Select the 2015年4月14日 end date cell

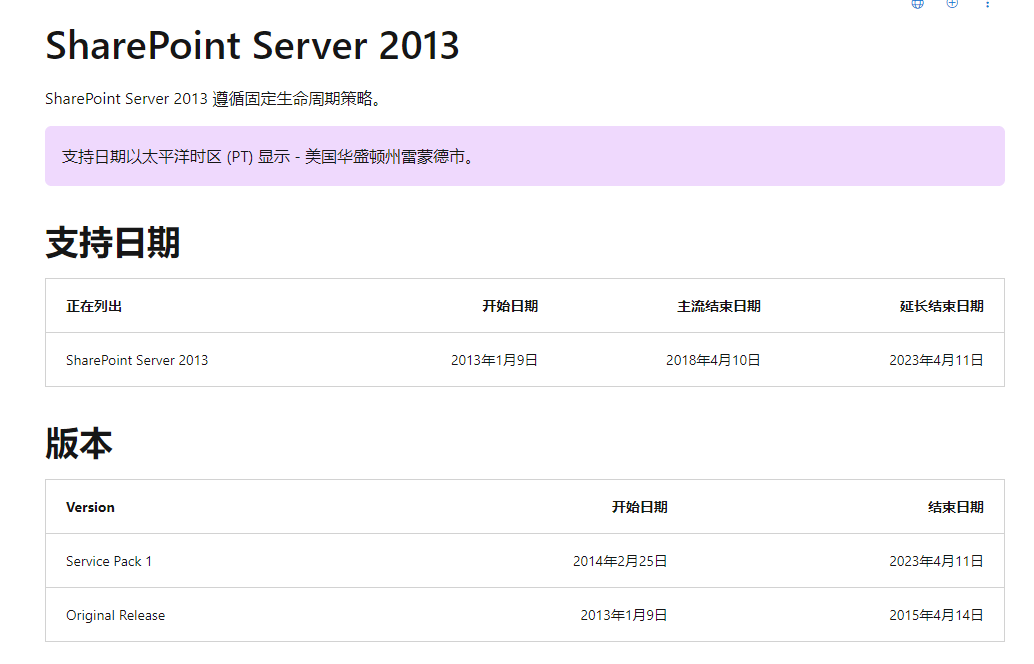pyautogui.click(x=936, y=615)
